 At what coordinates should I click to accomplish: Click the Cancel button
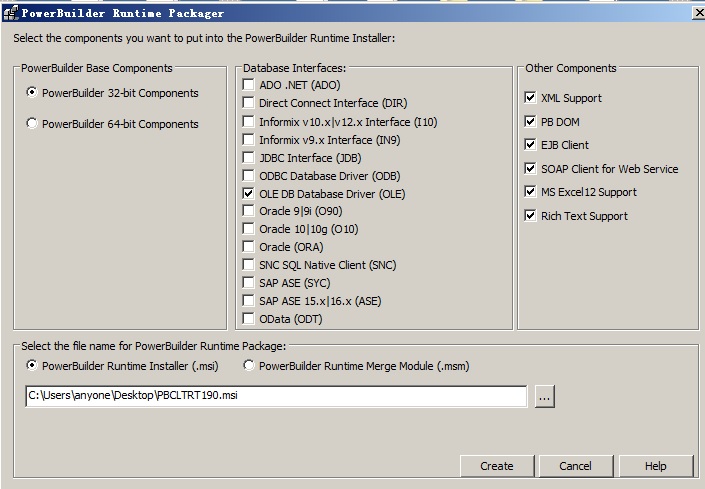click(576, 466)
